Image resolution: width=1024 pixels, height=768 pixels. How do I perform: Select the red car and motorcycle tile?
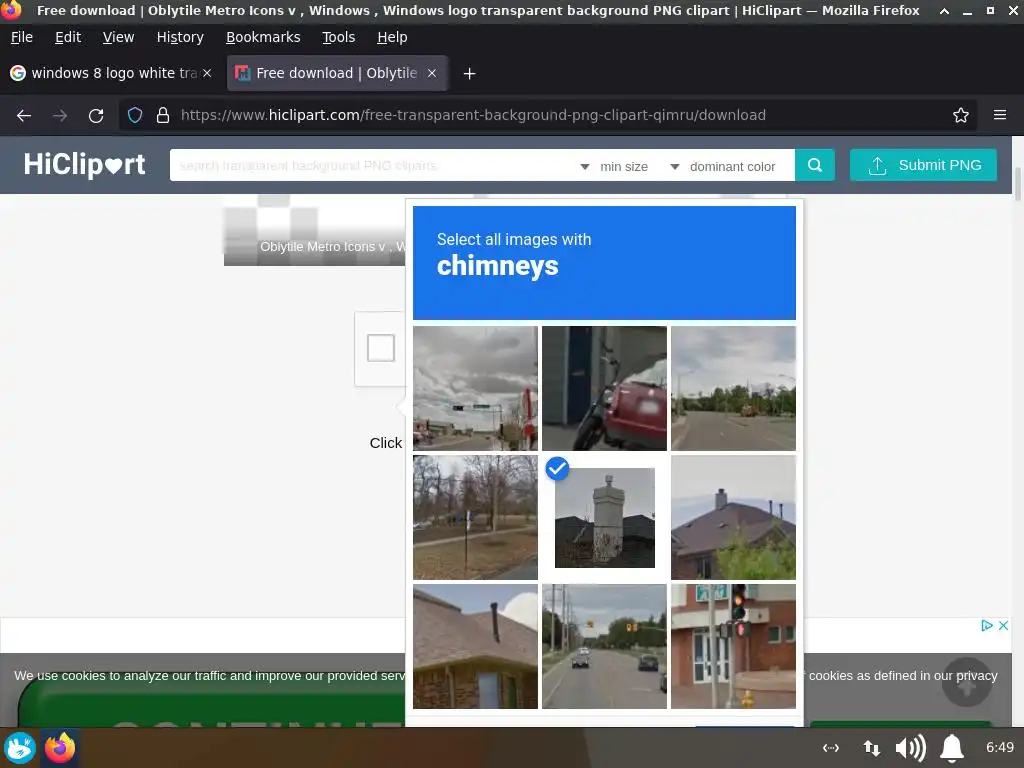coord(604,389)
